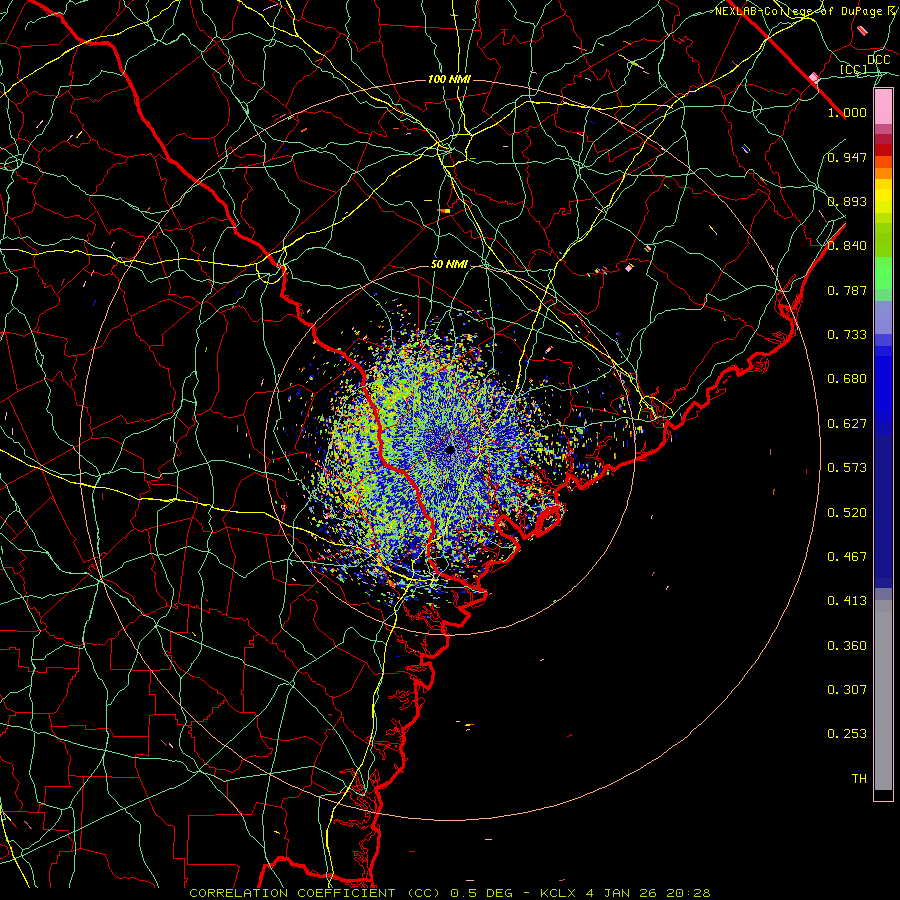This screenshot has height=900, width=900.
Task: Click the TH threshold label
Action: 859,779
